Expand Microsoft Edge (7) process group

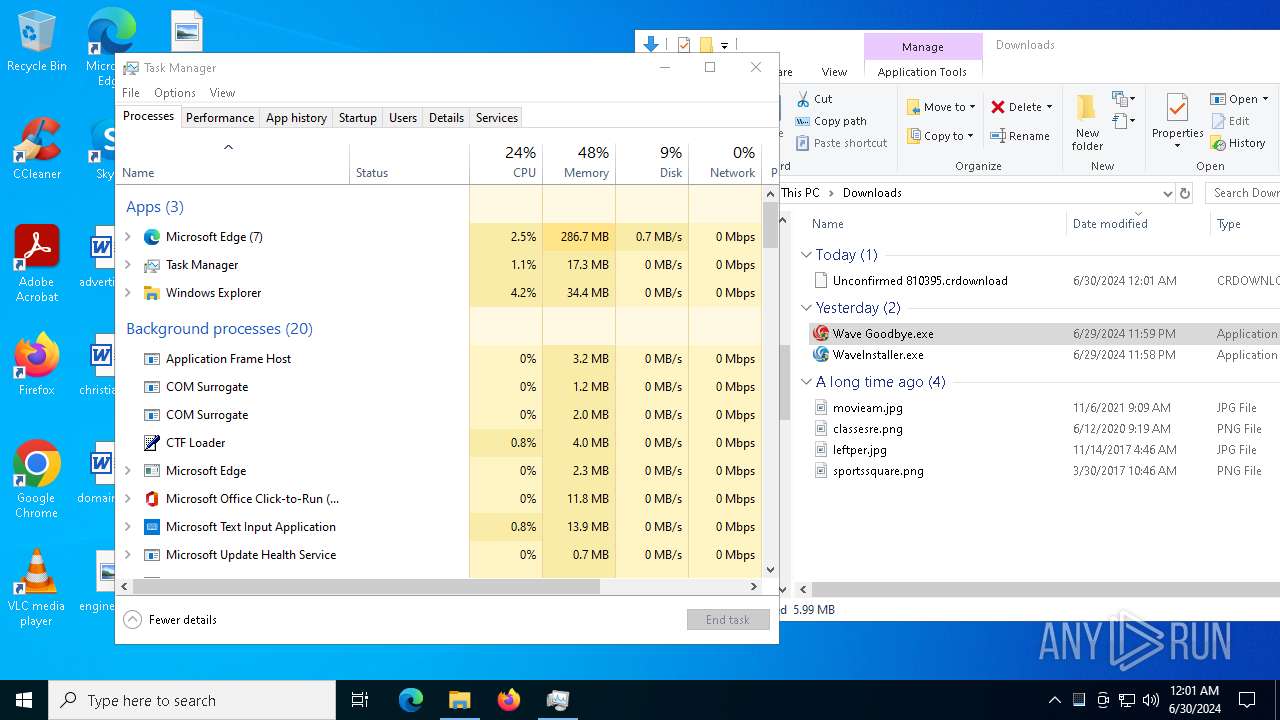pyautogui.click(x=128, y=237)
